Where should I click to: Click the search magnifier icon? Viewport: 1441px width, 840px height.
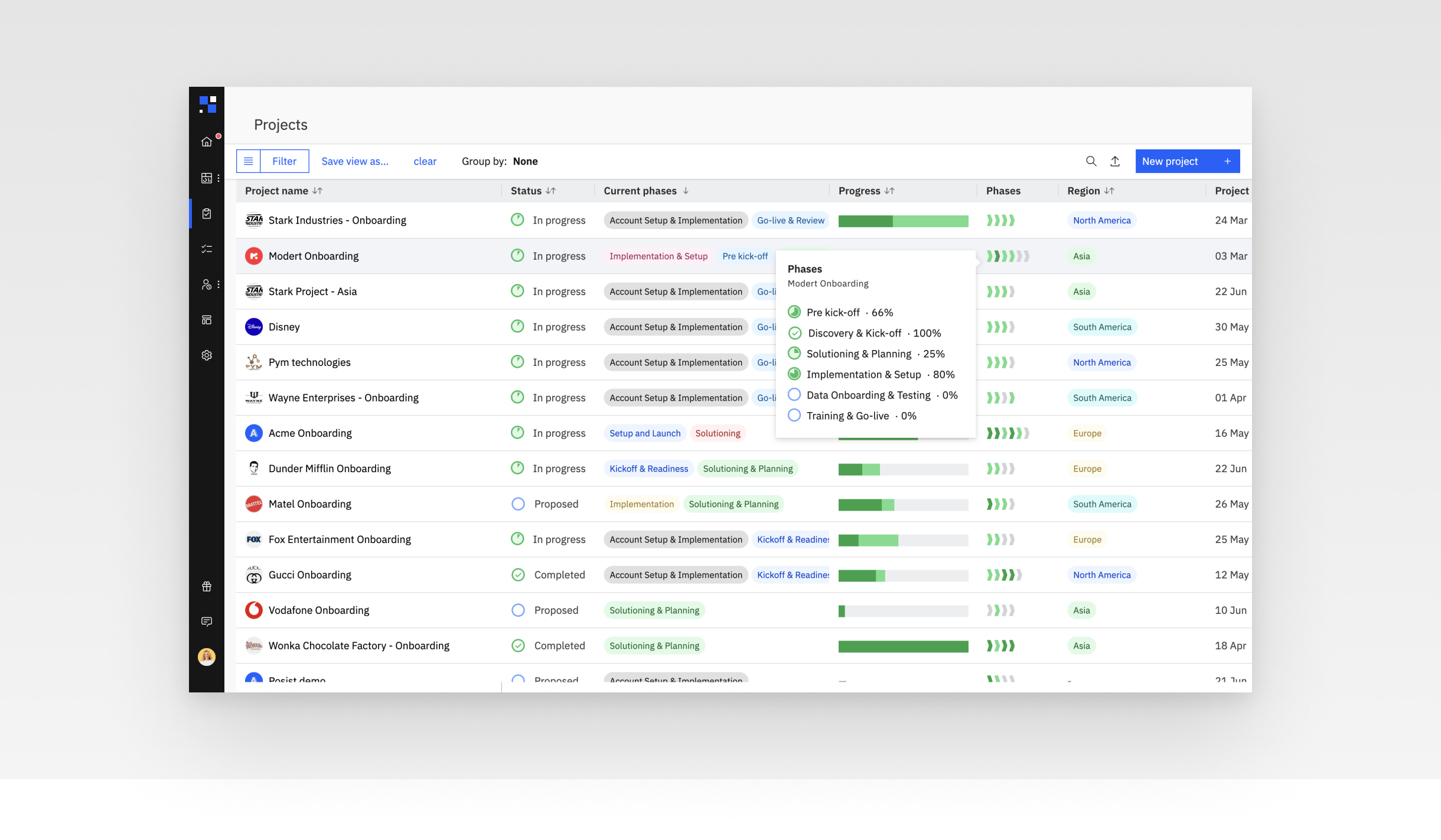[1091, 161]
